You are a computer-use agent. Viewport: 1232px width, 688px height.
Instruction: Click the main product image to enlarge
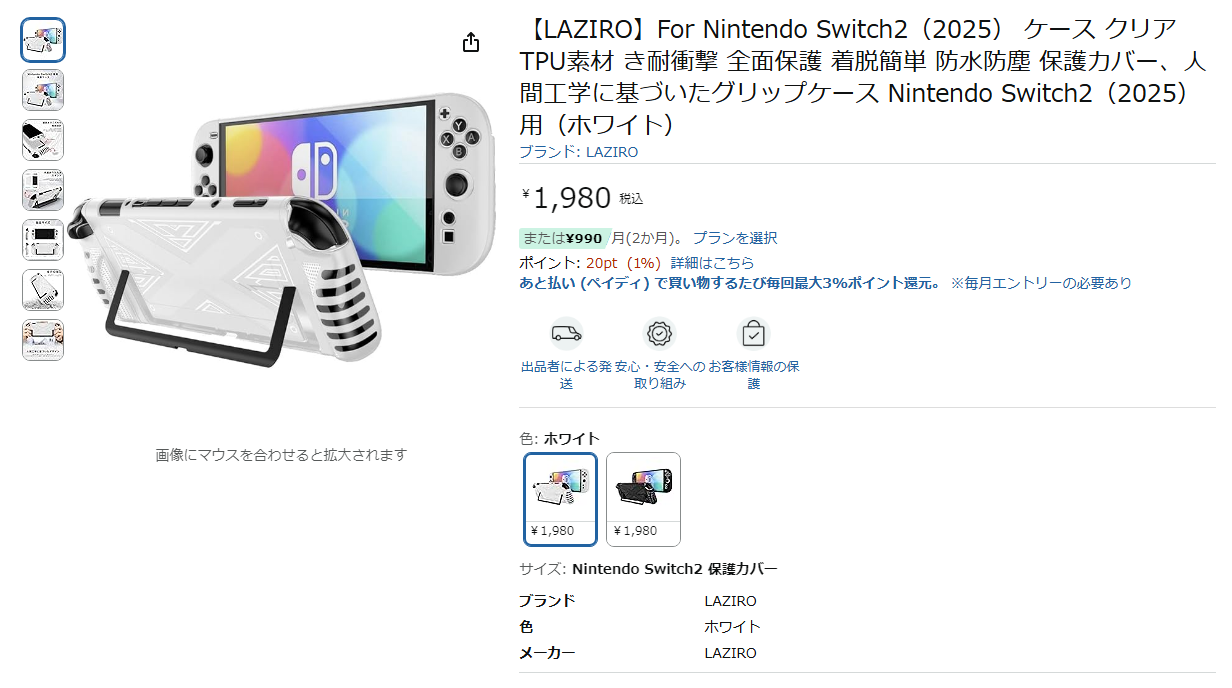tap(281, 230)
